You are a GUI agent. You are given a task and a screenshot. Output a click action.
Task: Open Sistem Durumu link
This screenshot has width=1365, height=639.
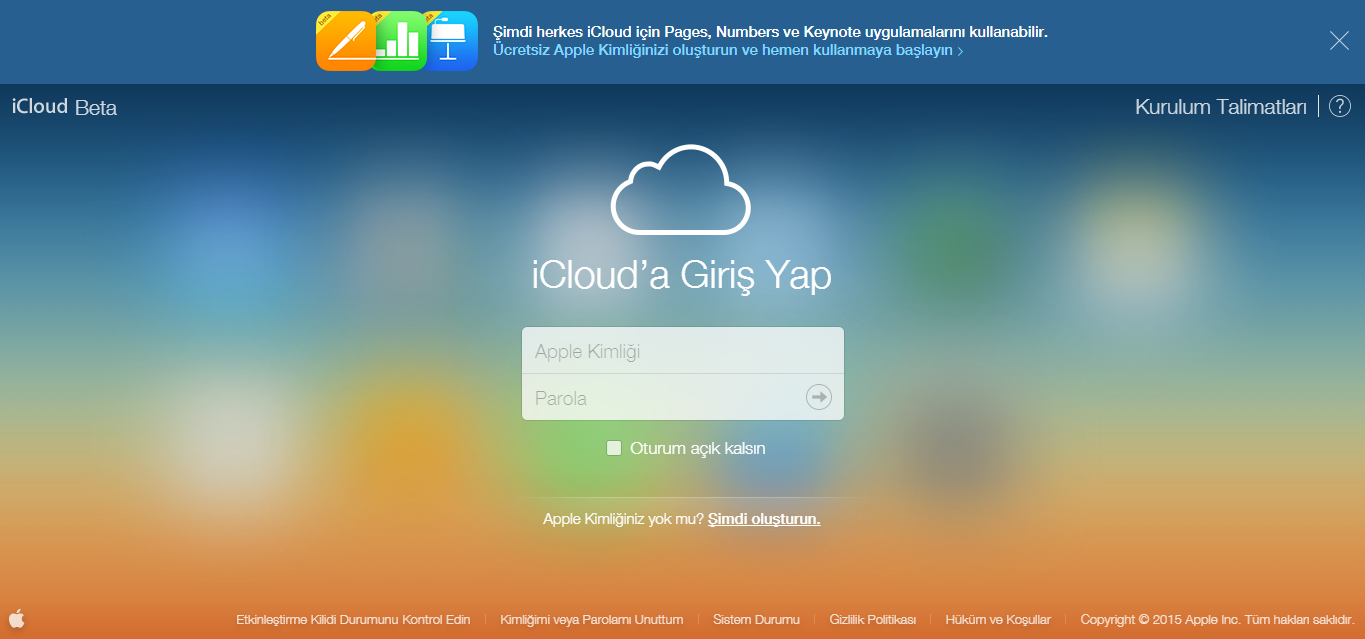[756, 620]
